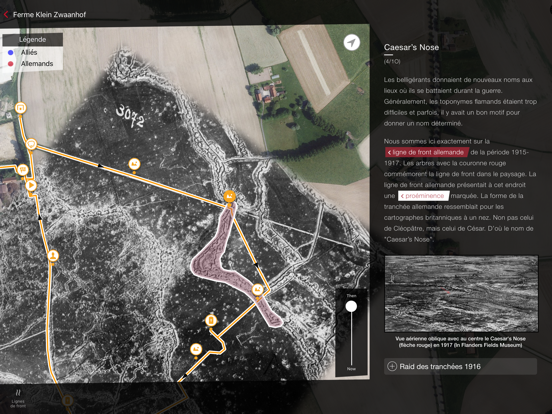Open the phone device marker on the route
The image size is (552, 414).
[211, 320]
